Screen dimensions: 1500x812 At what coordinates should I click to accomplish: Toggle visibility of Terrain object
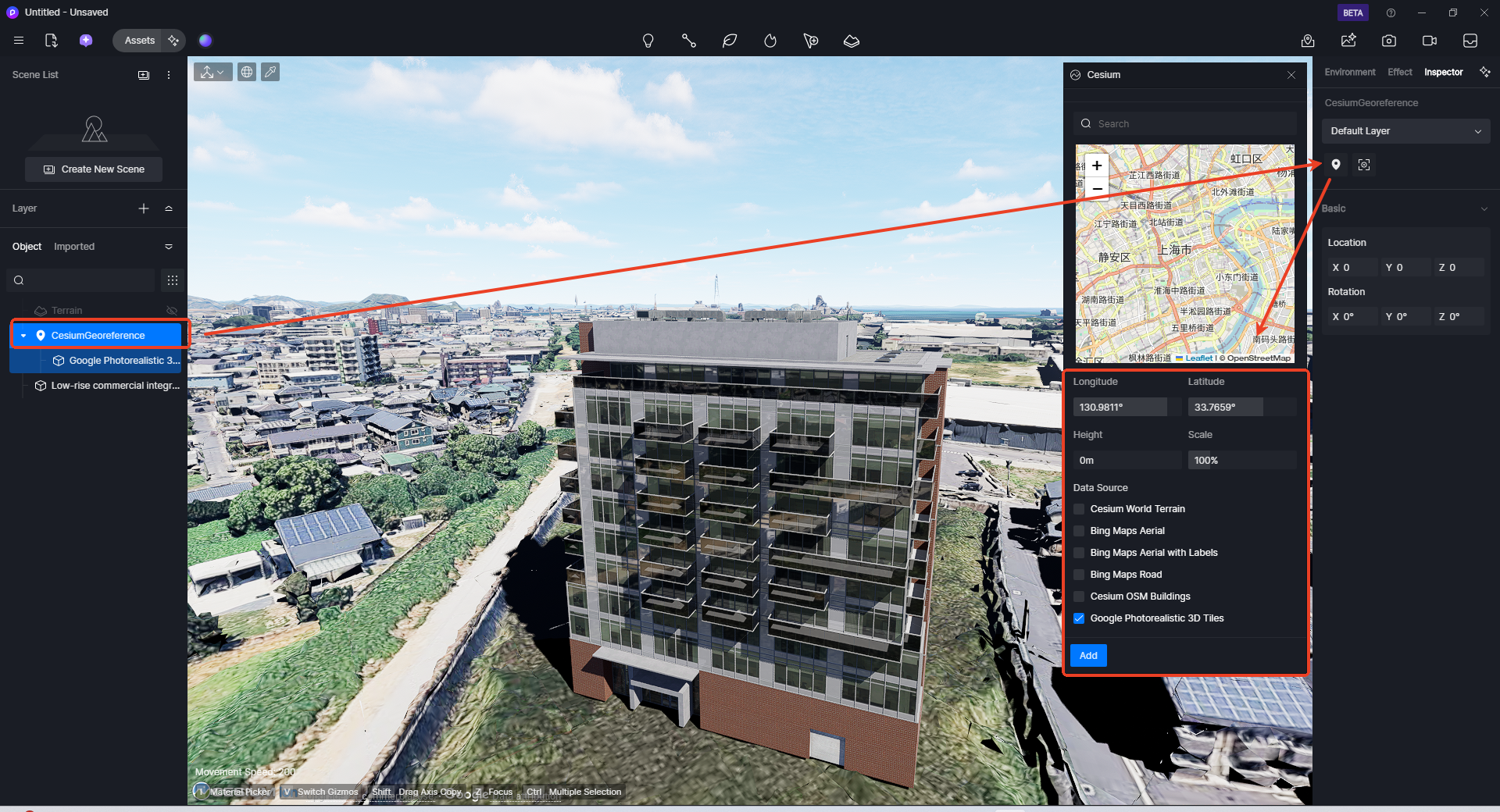(x=172, y=311)
